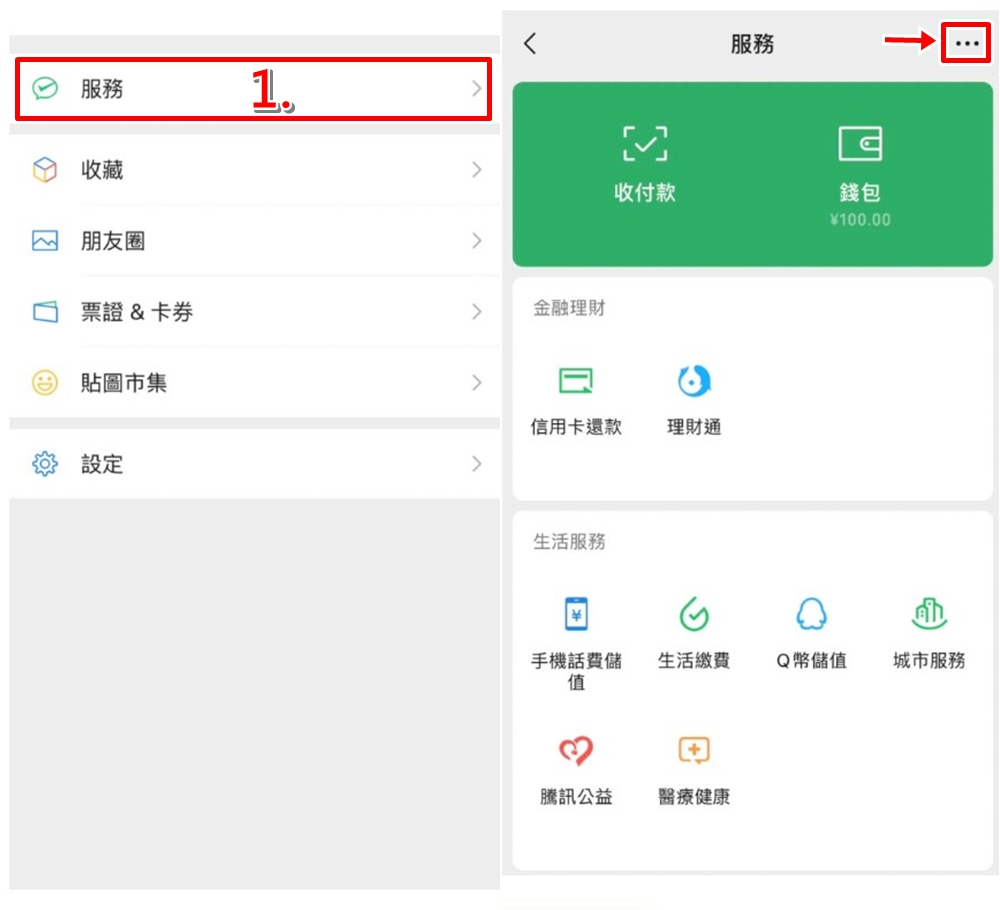Tap the 服務 chat-bubble icon in the menu list
1000x910 pixels.
coord(45,88)
